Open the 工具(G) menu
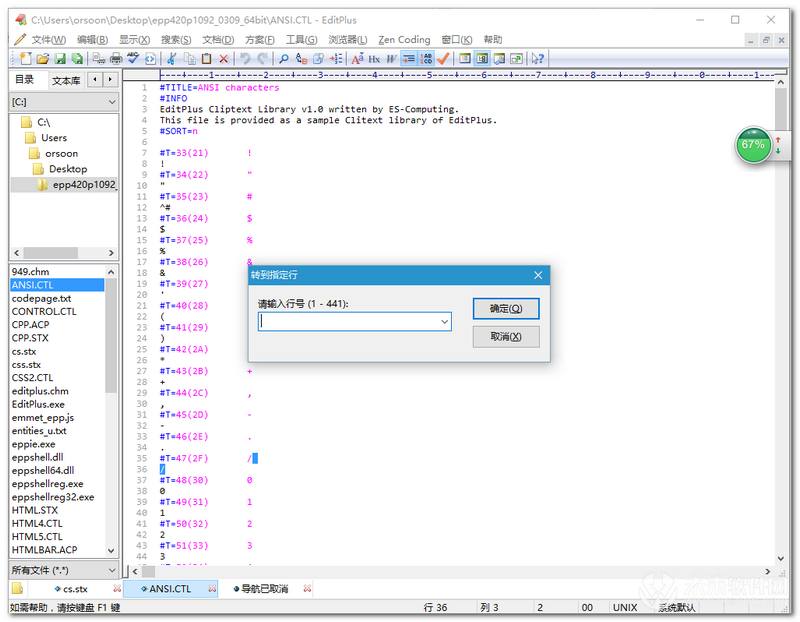Screen dimensions: 800x622 pos(302,40)
